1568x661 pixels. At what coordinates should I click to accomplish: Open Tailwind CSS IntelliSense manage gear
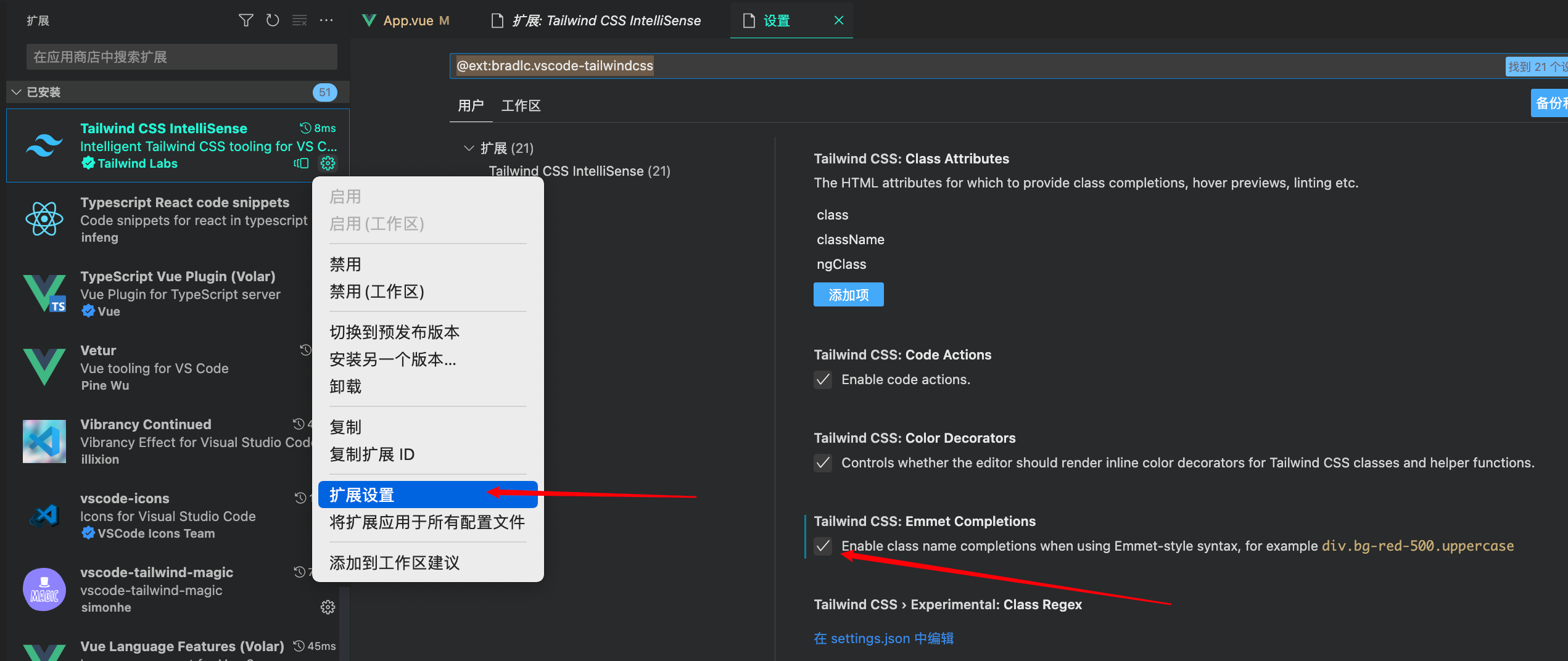coord(328,163)
